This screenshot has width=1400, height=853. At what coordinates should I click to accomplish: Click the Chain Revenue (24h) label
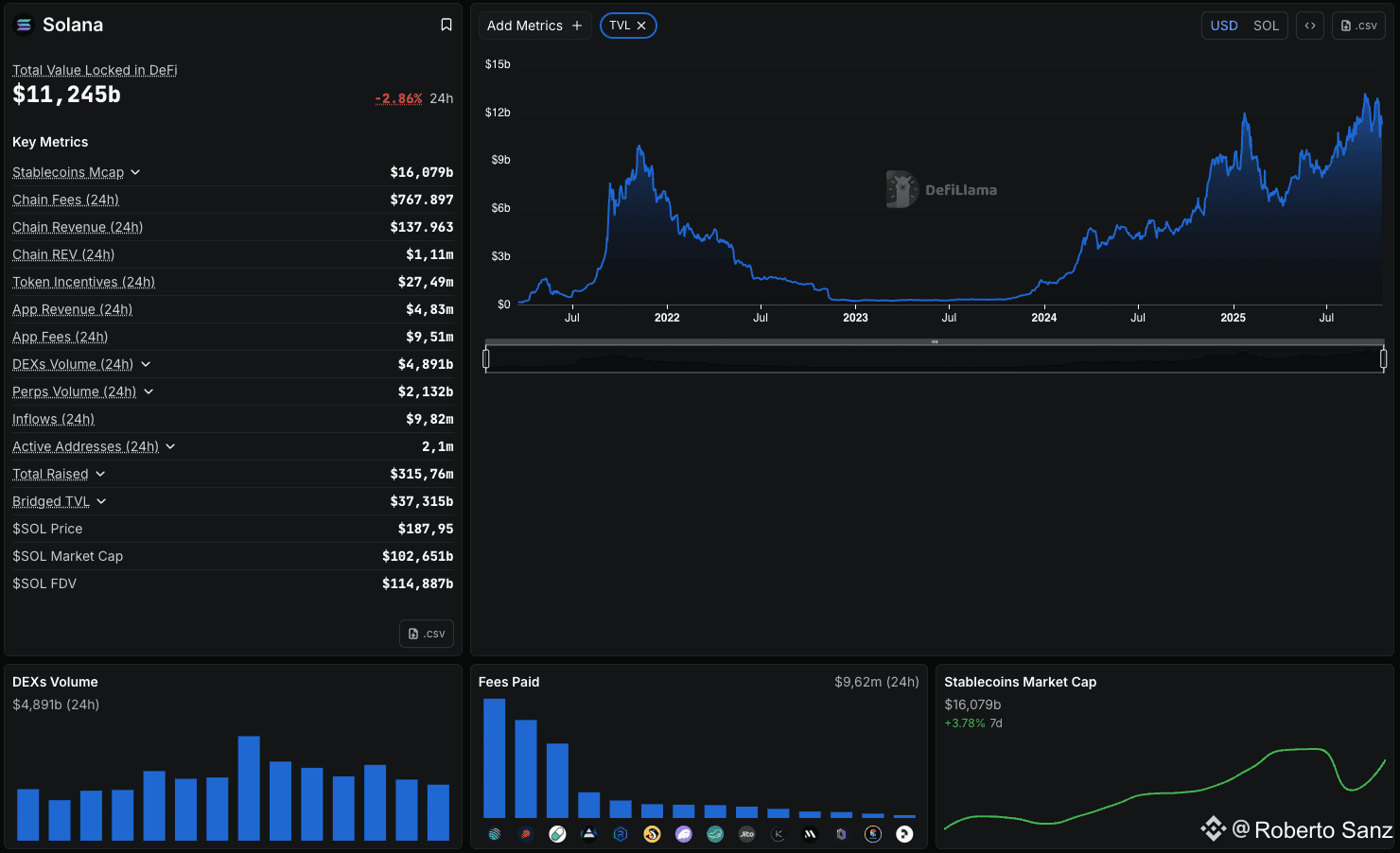click(78, 227)
